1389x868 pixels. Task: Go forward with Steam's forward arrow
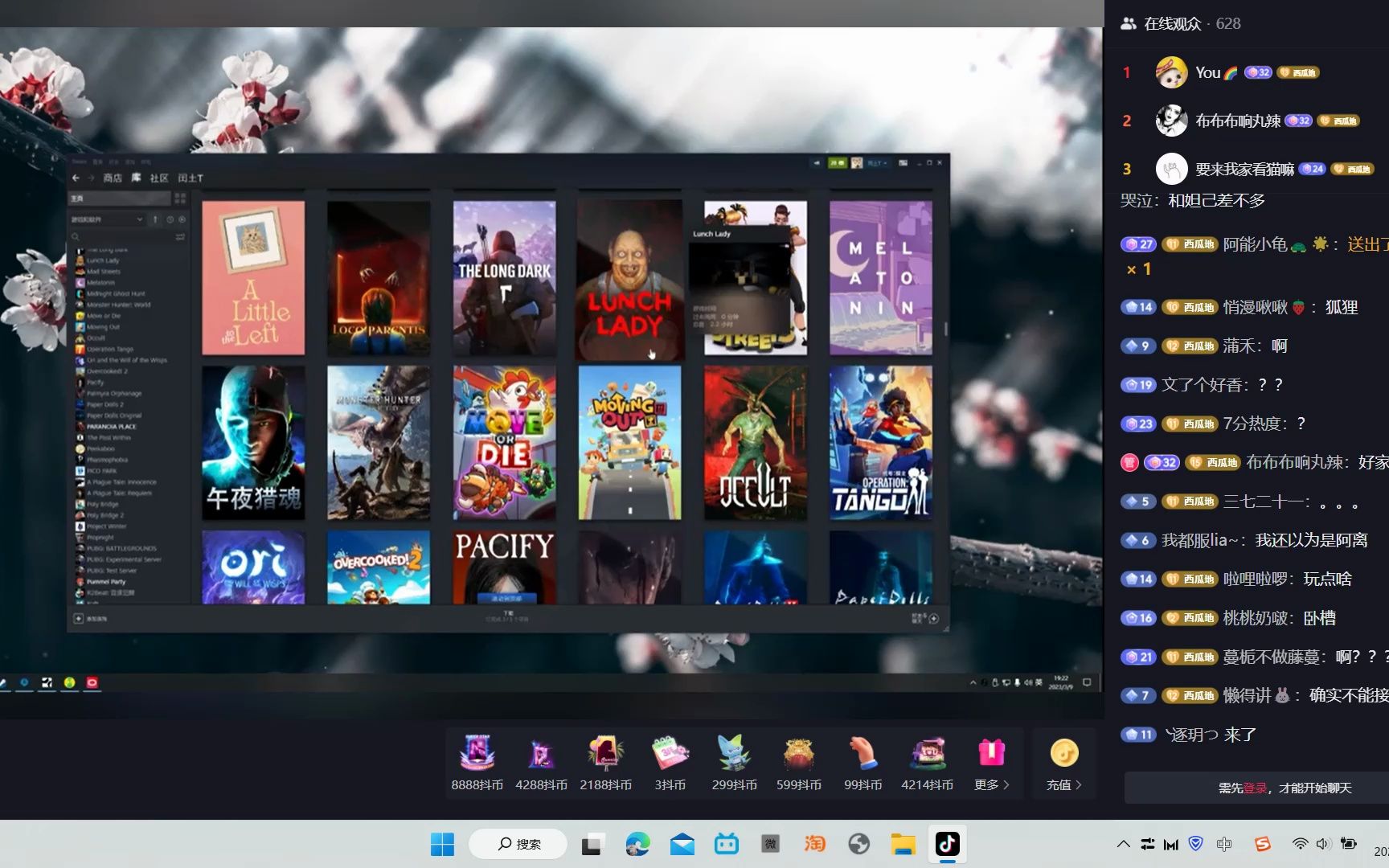point(91,178)
